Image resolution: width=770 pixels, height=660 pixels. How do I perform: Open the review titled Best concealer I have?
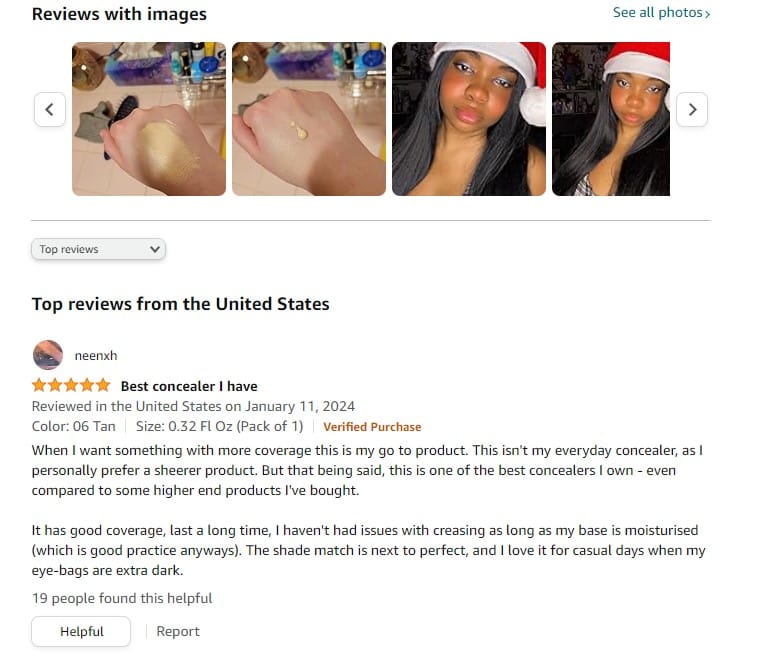[x=189, y=386]
